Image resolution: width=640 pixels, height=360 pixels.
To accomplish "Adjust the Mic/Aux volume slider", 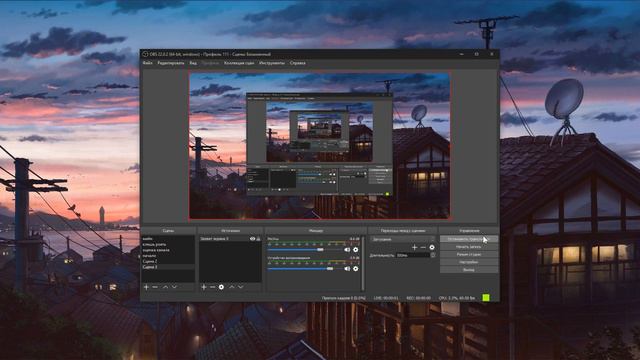I will click(x=320, y=249).
